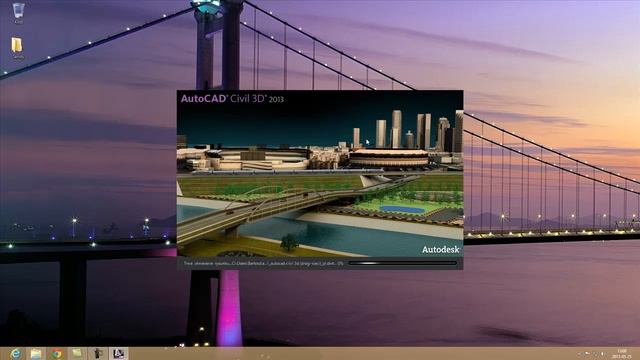The height and width of the screenshot is (360, 640).
Task: Click the Autodesk logo on the splash screen
Action: click(x=440, y=249)
